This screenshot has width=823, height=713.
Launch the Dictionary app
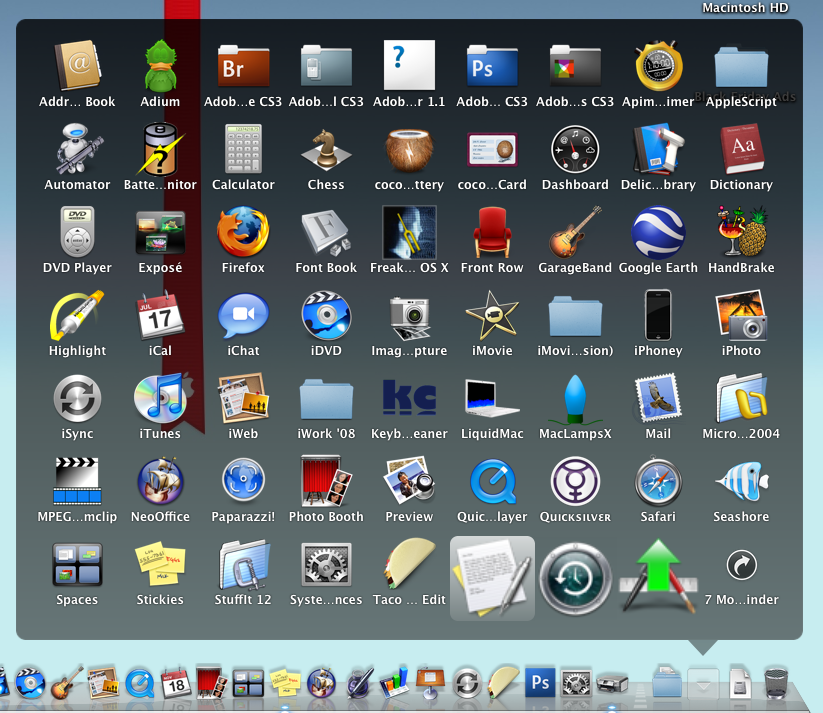741,149
